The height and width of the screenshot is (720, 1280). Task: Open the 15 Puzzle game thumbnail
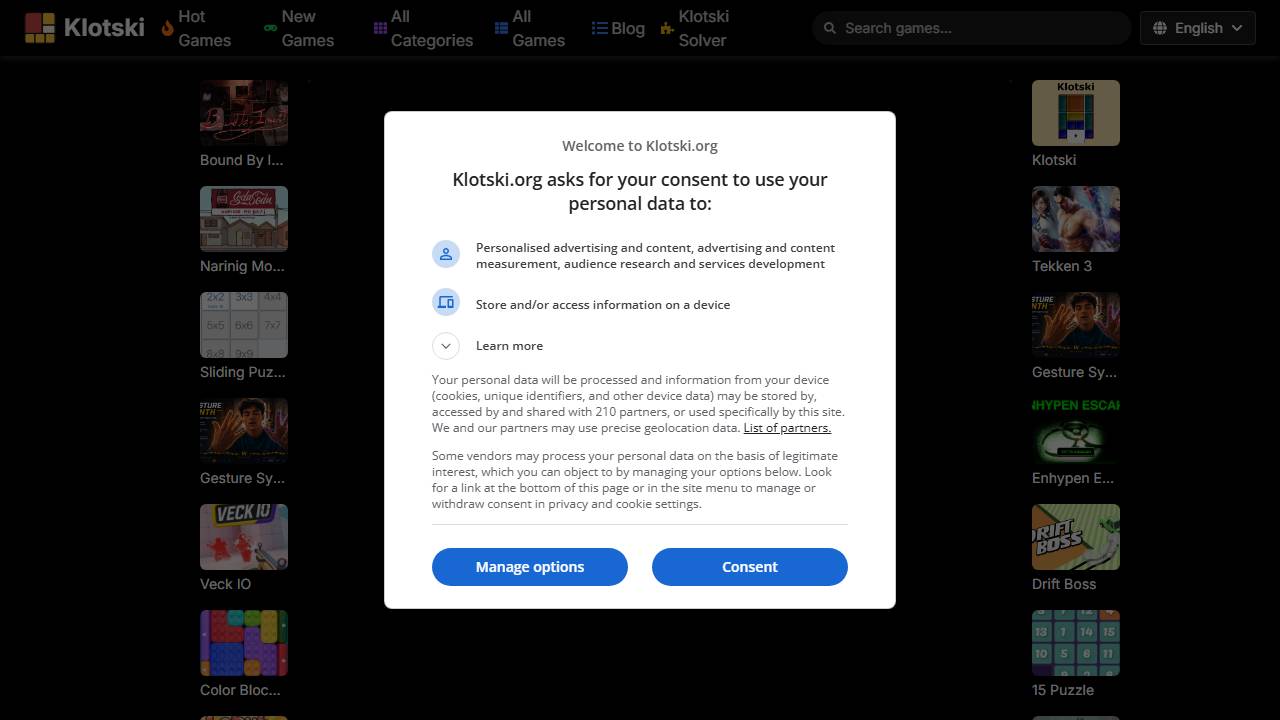[x=1076, y=643]
